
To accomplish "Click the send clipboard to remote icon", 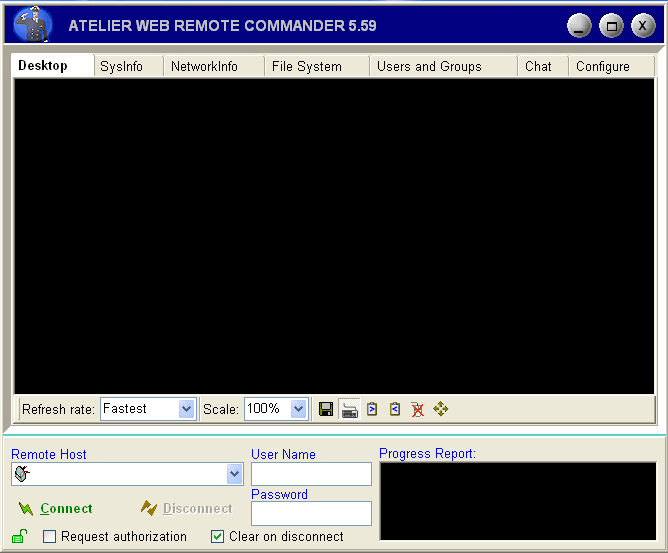I will (372, 409).
